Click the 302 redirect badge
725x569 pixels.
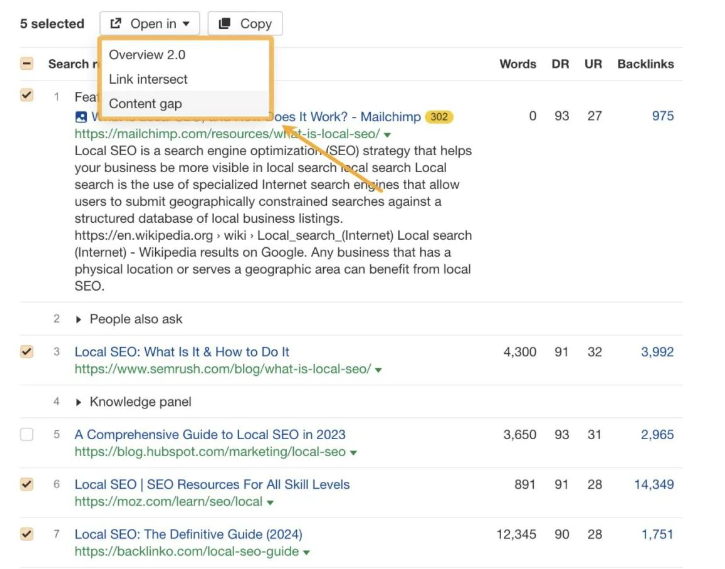click(x=439, y=117)
